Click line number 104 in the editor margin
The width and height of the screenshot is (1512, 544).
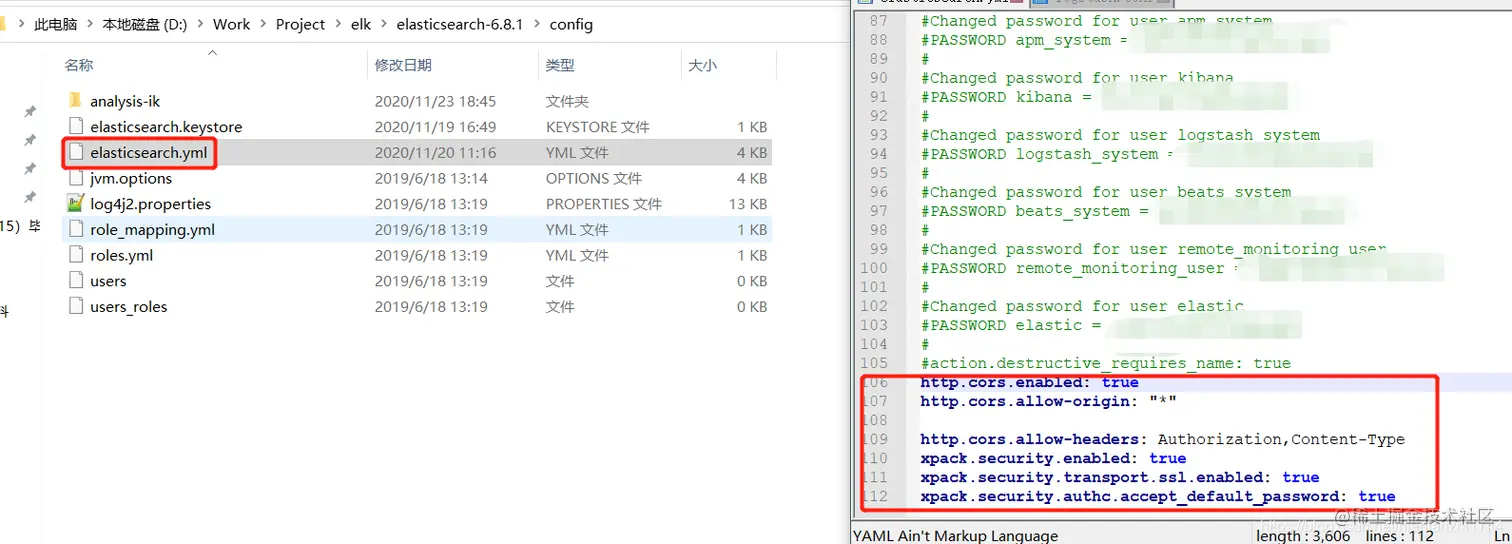874,344
